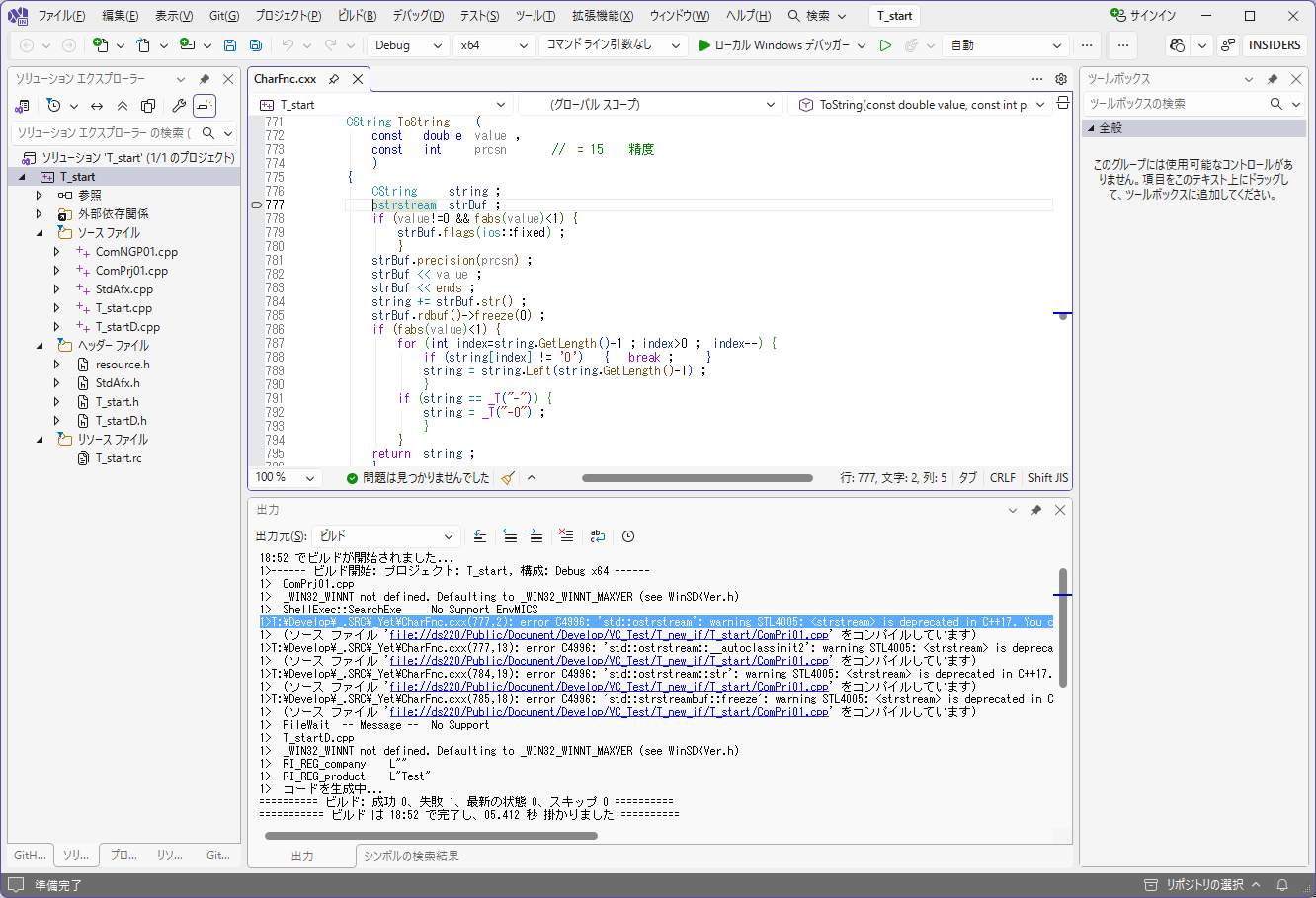Click Sync with Active Document arrows icon

coord(97,106)
